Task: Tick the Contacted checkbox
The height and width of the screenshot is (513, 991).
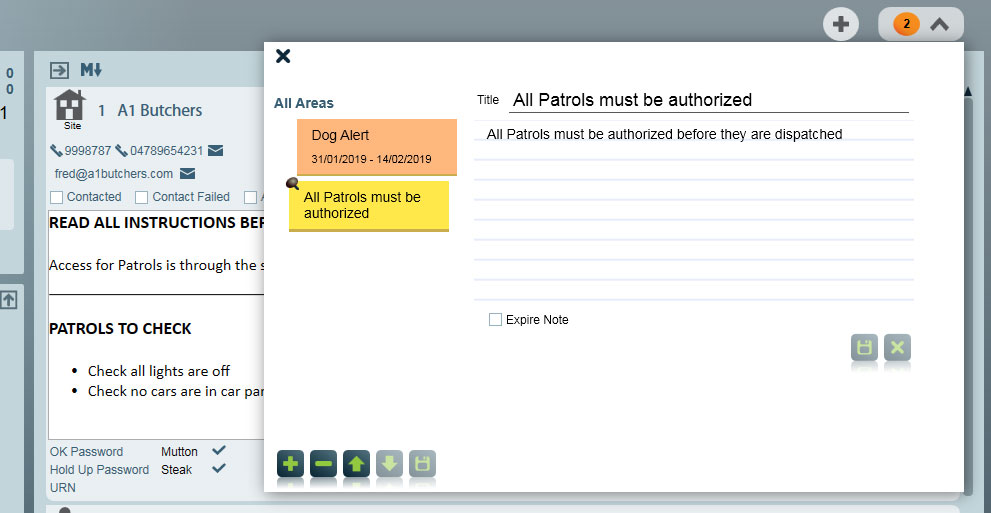Action: point(56,197)
